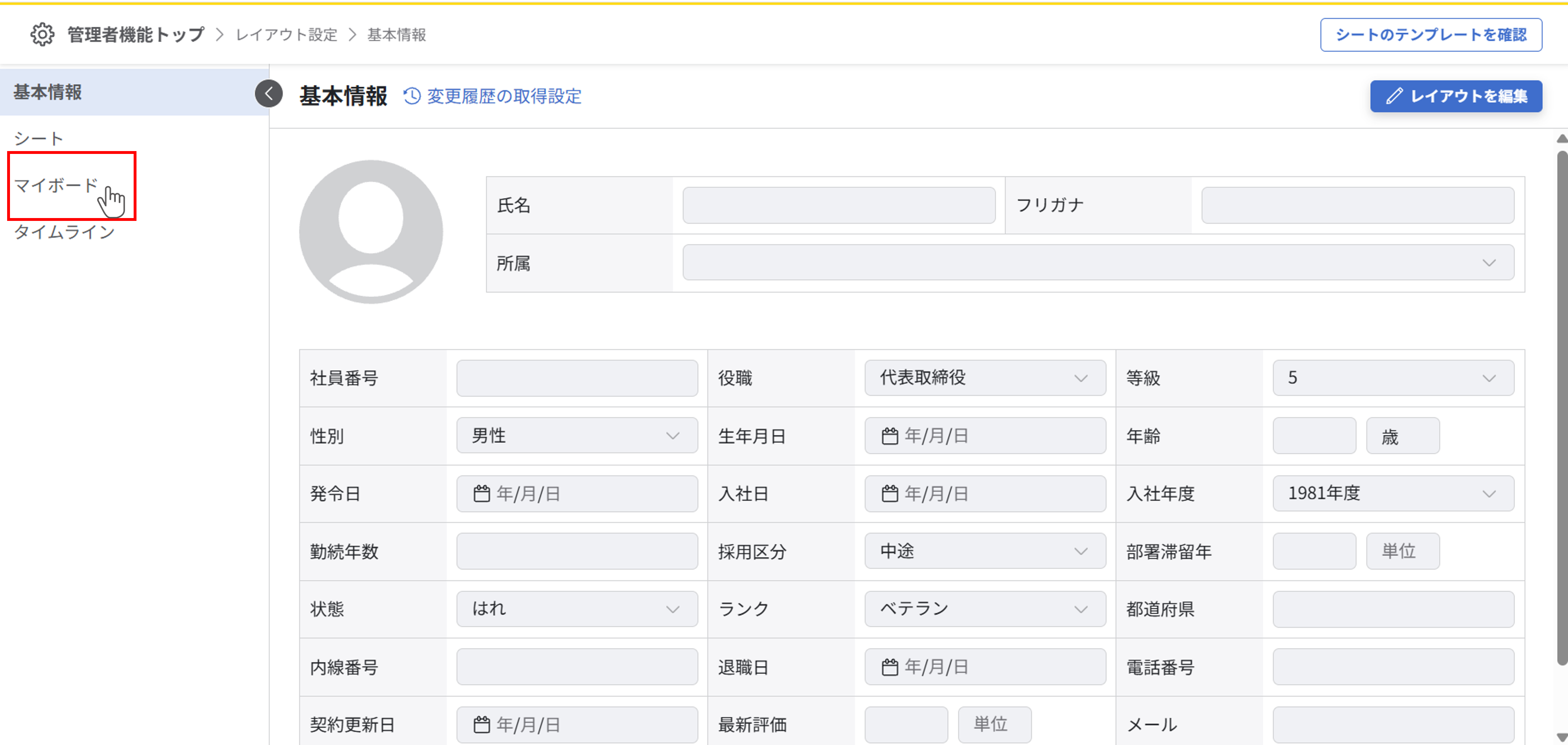Image resolution: width=1568 pixels, height=745 pixels.
Task: Click the profile avatar placeholder image
Action: 371,231
